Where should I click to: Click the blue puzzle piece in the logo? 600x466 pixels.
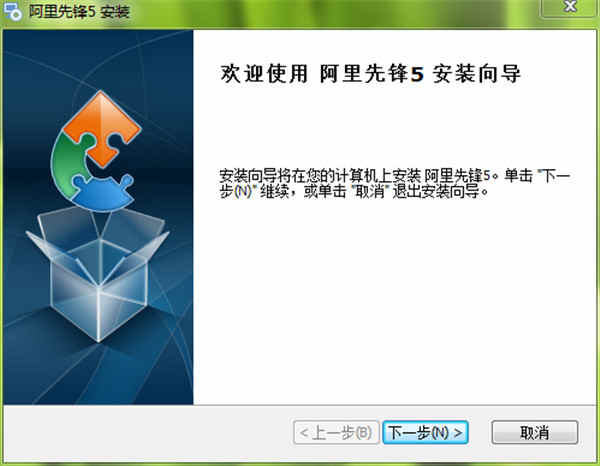(x=103, y=192)
